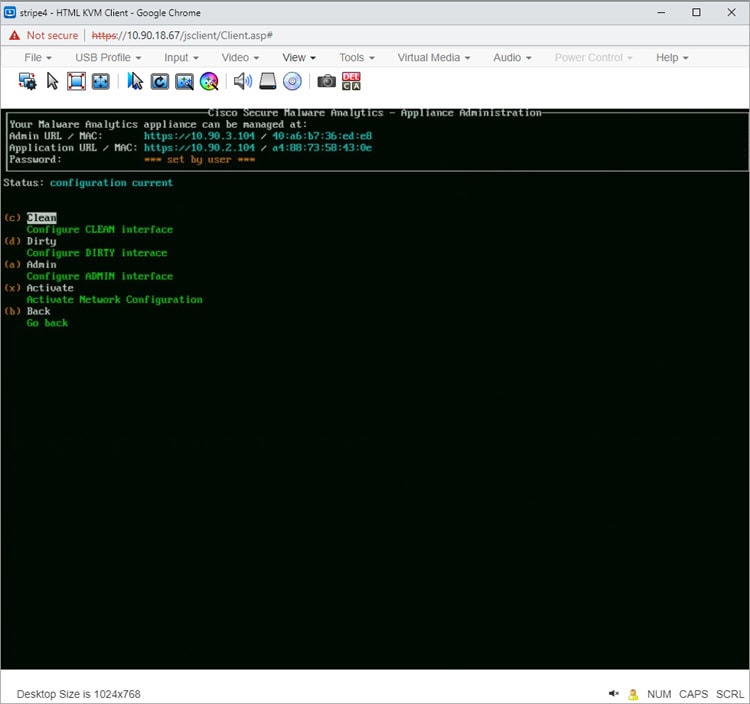This screenshot has width=750, height=704.
Task: Toggle the SCRL lock indicator
Action: pos(729,694)
